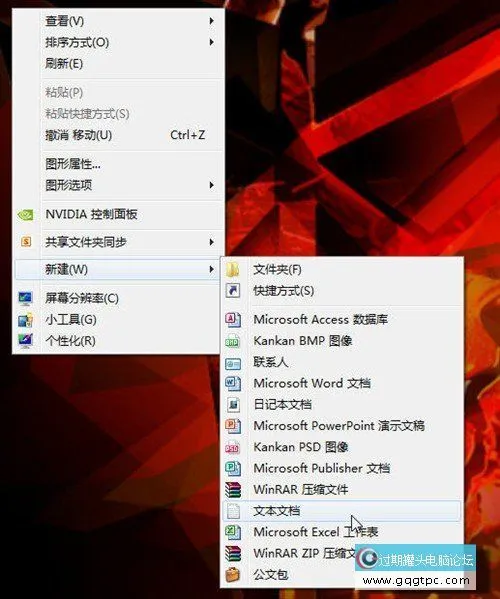Click the Microsoft Excel worksheet icon
The height and width of the screenshot is (599, 500).
point(233,532)
